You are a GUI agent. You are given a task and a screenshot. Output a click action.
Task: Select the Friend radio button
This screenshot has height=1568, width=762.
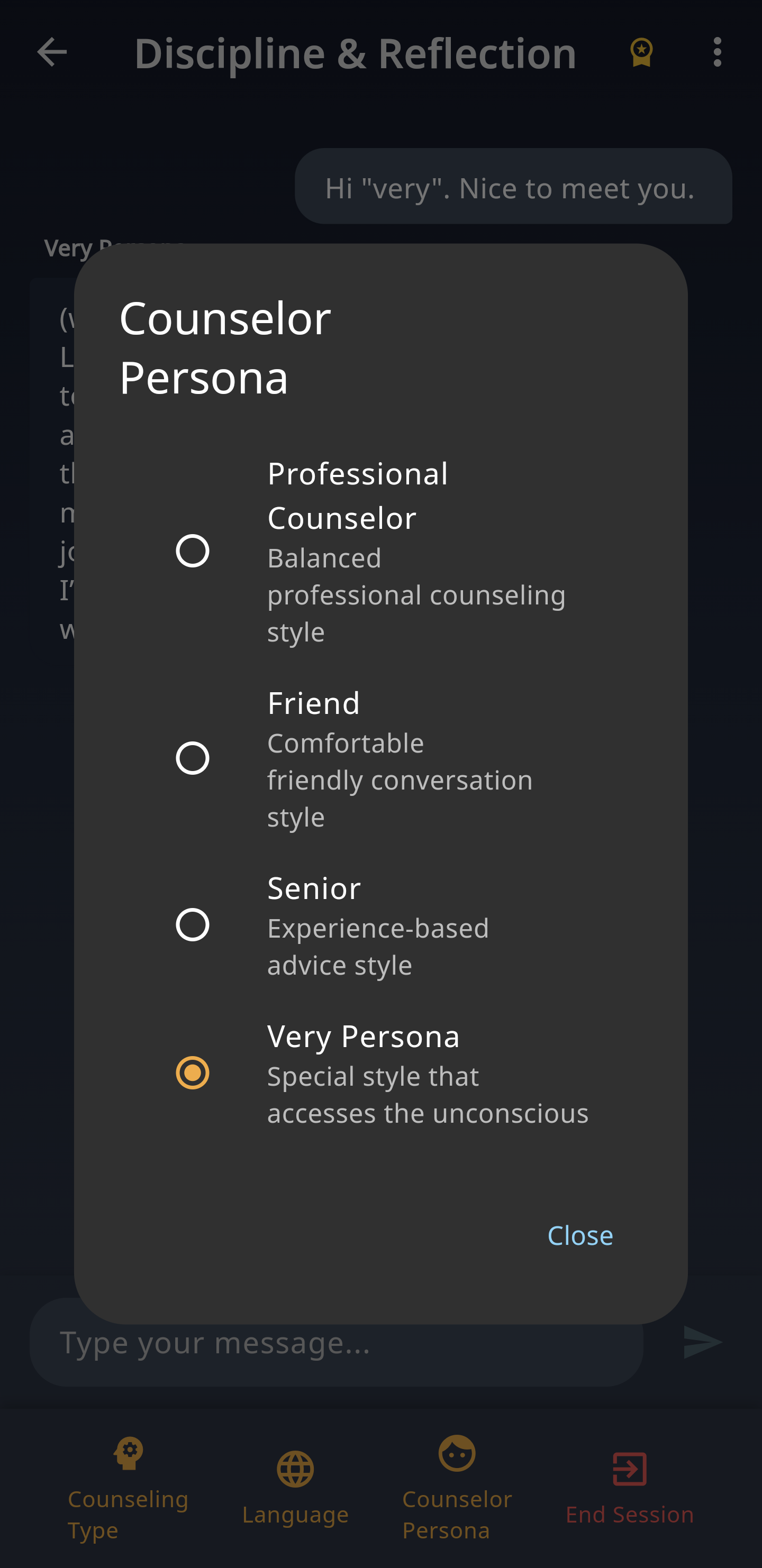point(193,758)
